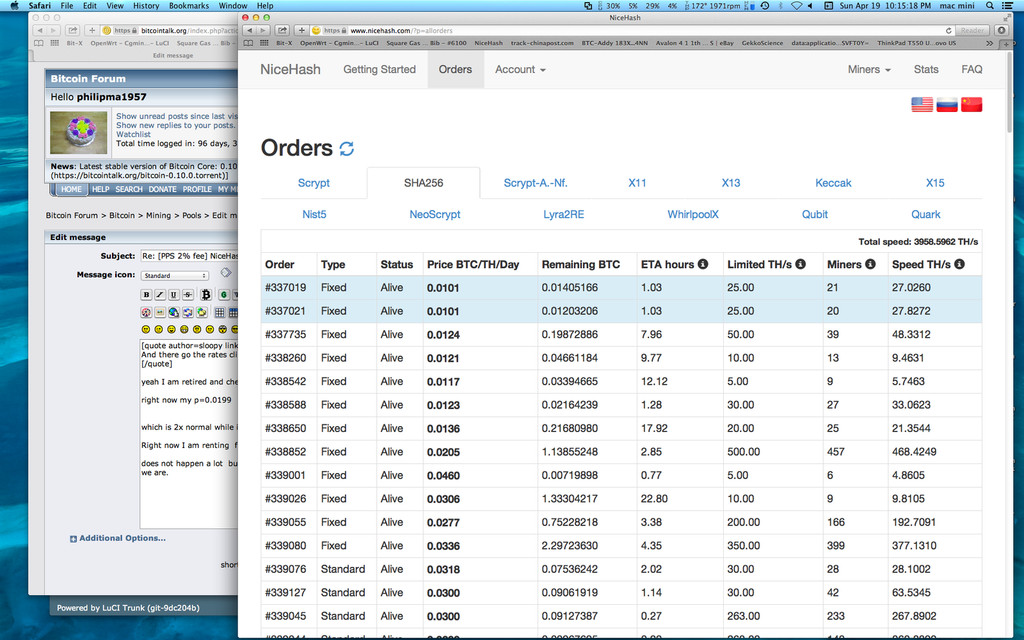The height and width of the screenshot is (640, 1024).
Task: Select the Chinese flag language icon
Action: coord(972,104)
